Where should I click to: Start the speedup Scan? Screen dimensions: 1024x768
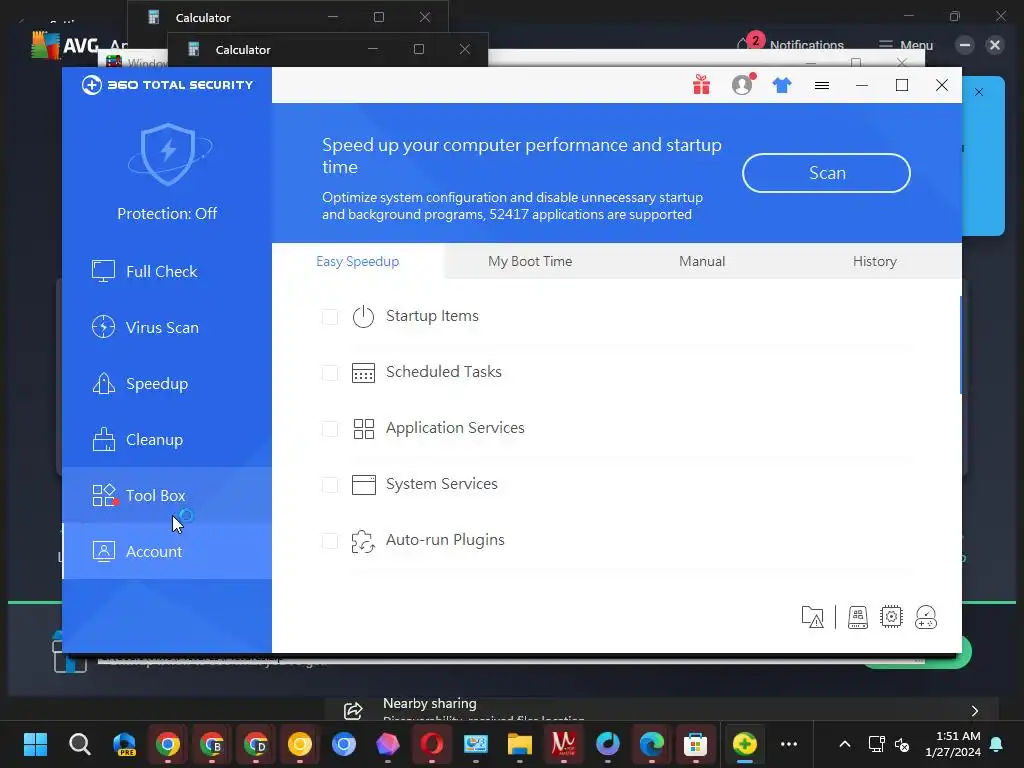click(826, 173)
